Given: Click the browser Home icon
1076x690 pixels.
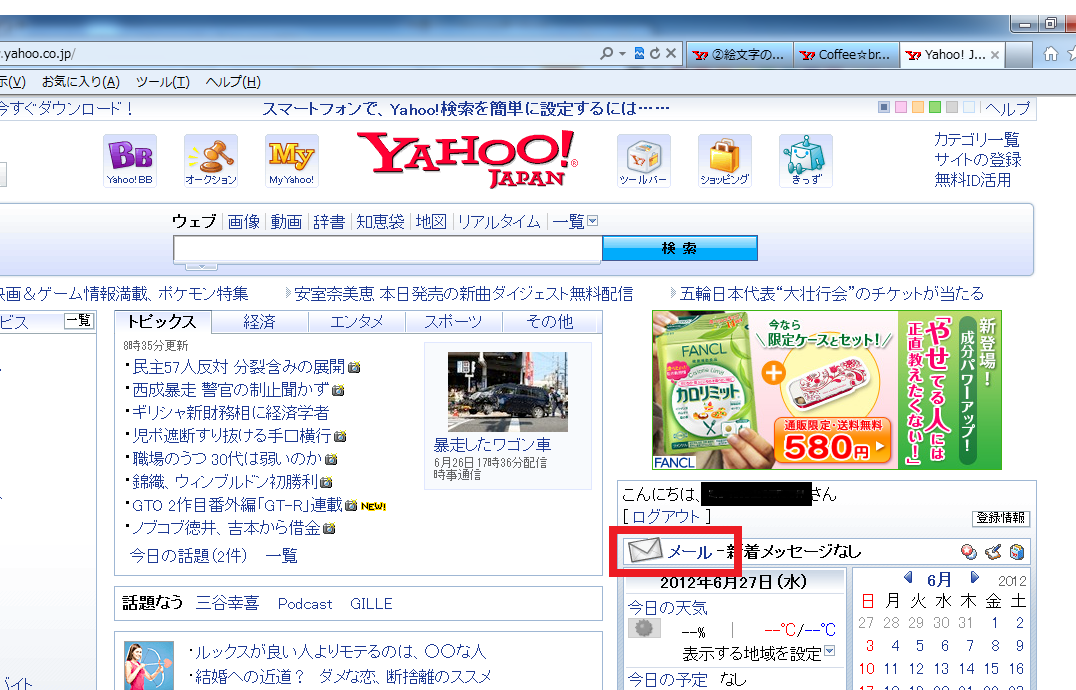Looking at the screenshot, I should pyautogui.click(x=1051, y=53).
